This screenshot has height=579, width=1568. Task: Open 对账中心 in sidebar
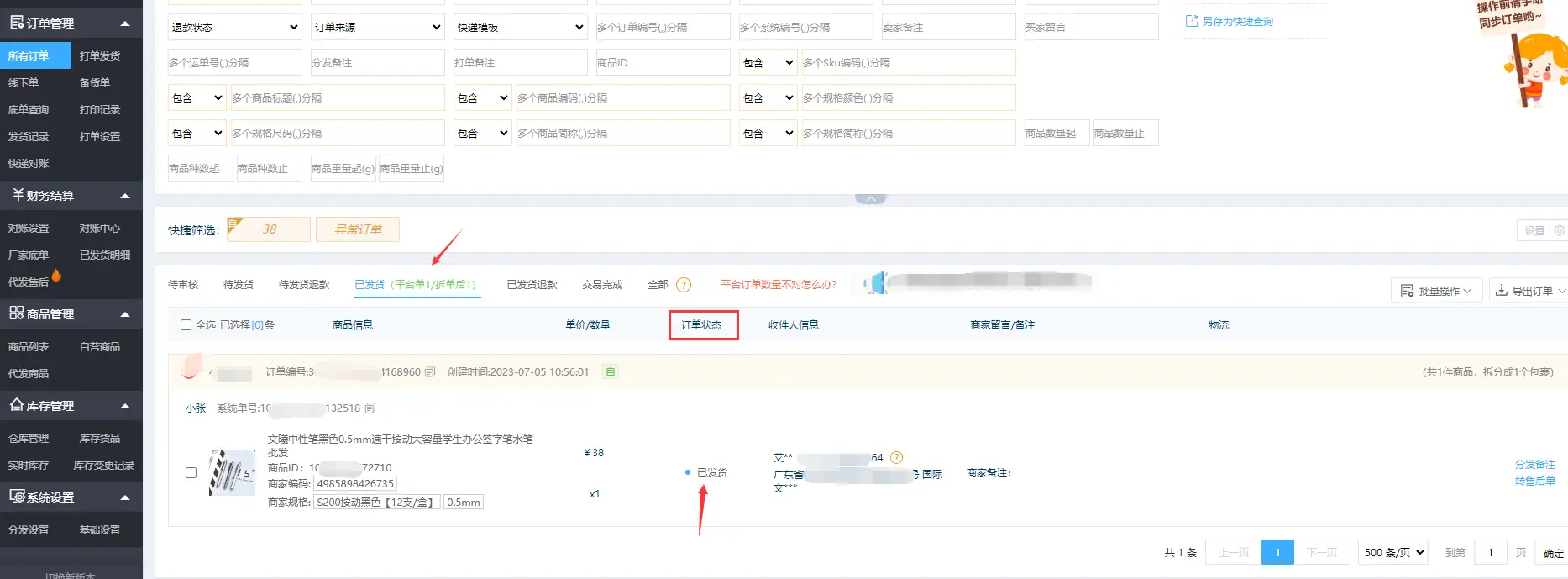(100, 228)
